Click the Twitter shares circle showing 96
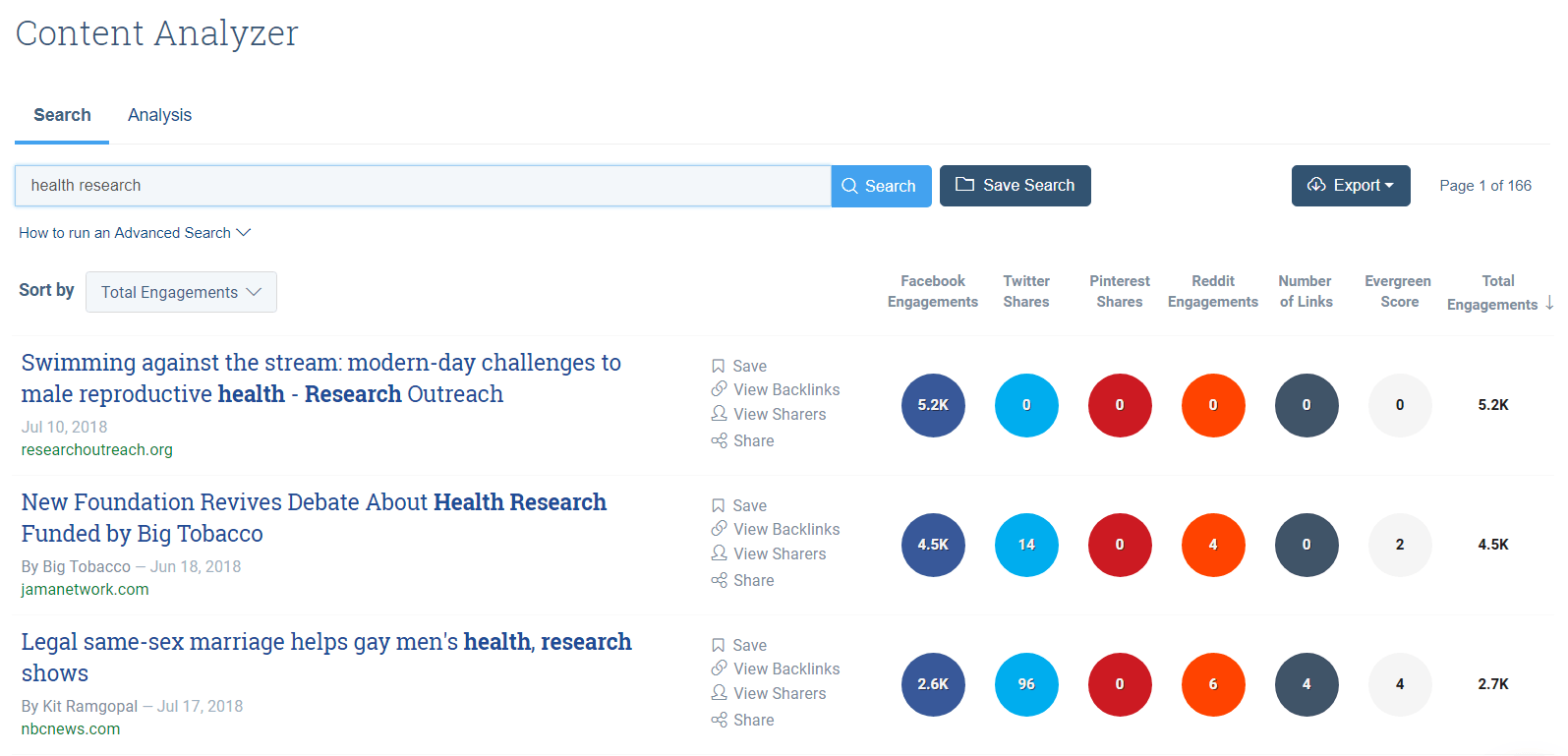The image size is (1568, 756). coord(1026,684)
